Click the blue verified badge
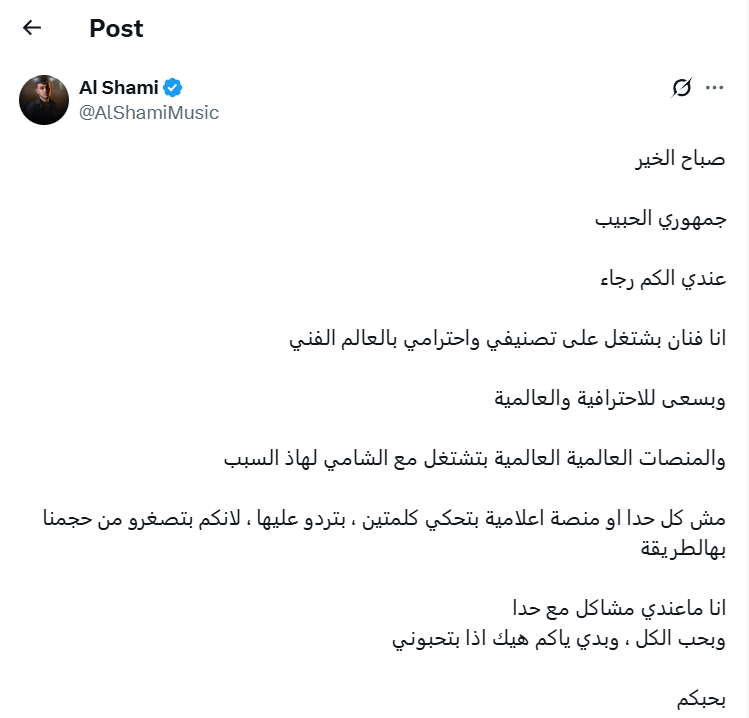 click(172, 88)
